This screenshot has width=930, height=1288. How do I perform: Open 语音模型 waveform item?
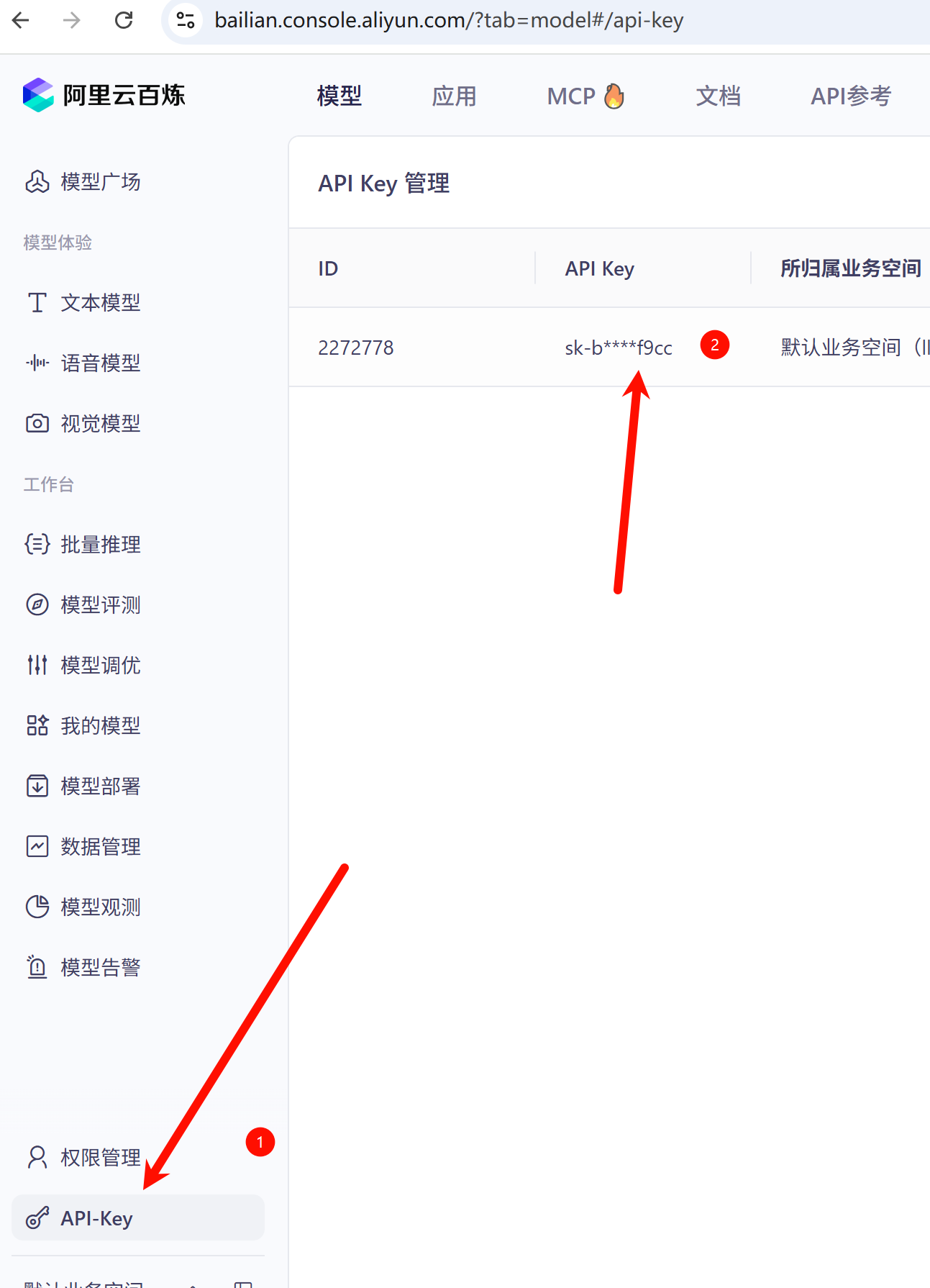tap(83, 363)
